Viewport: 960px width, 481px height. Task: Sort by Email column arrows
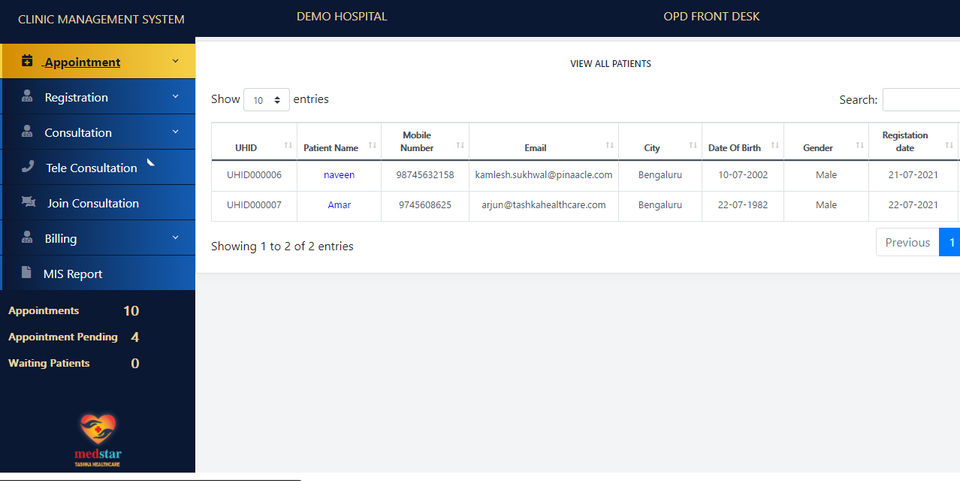(x=610, y=145)
